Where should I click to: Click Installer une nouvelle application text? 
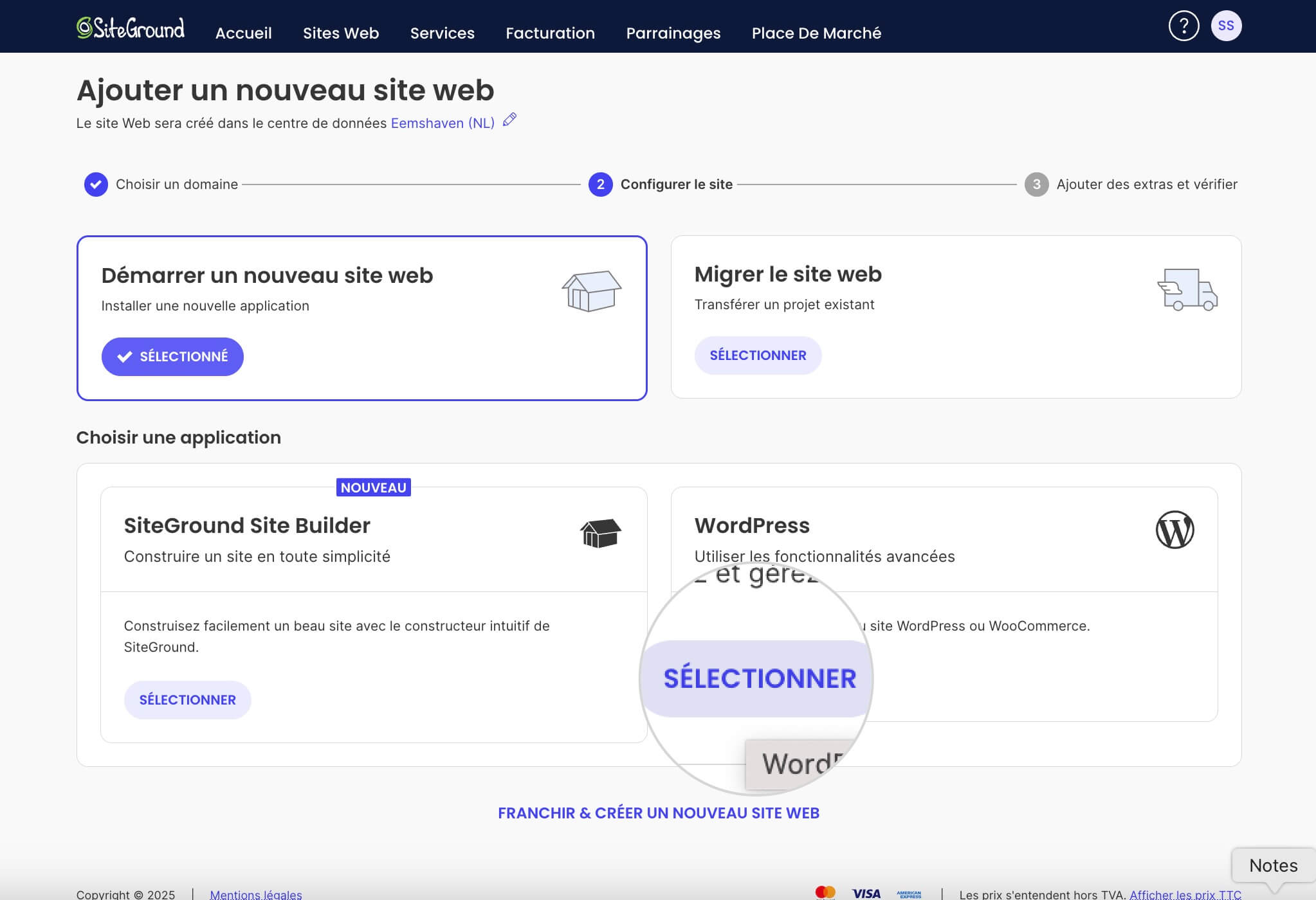coord(205,306)
